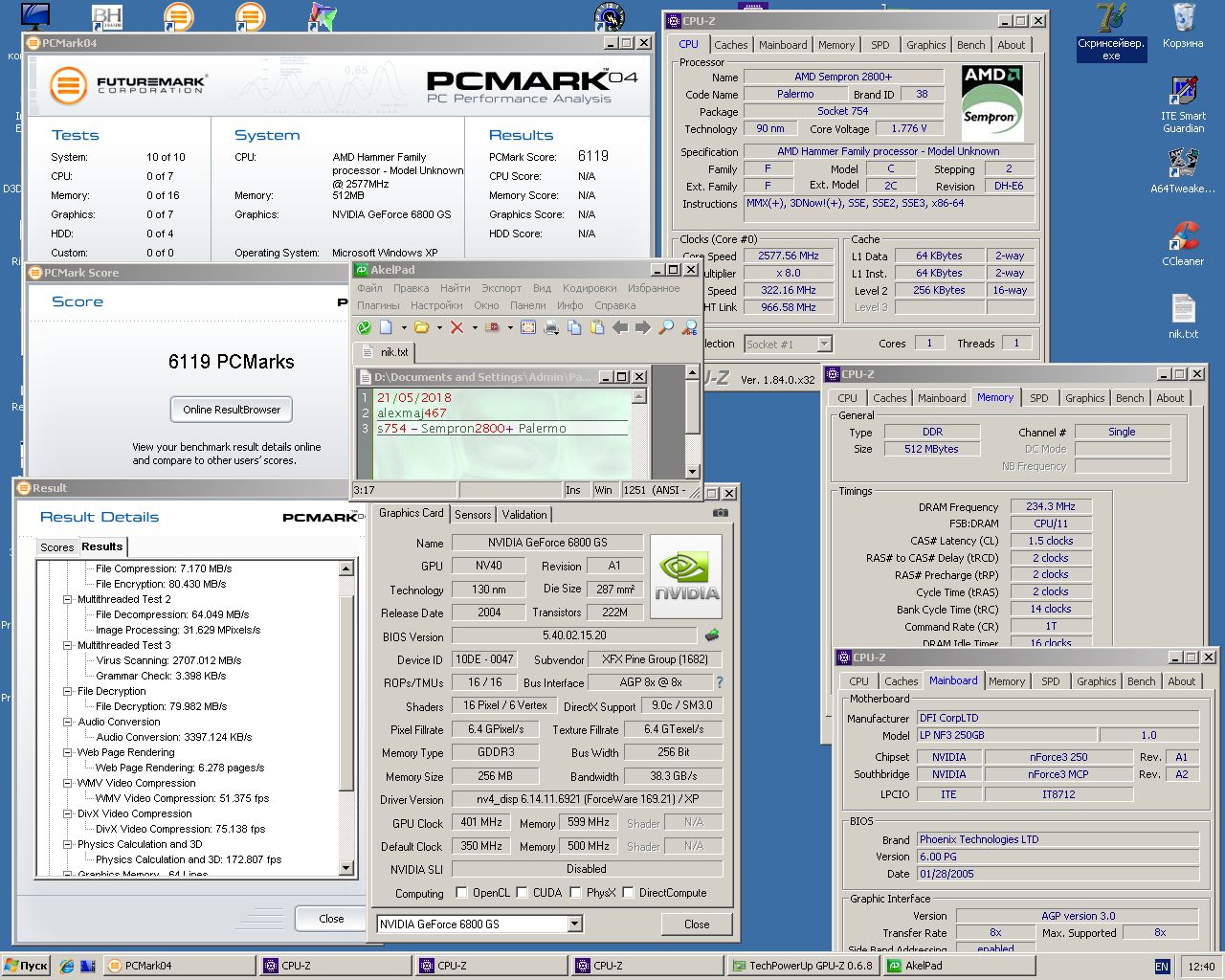The height and width of the screenshot is (980, 1225).
Task: Open SPD tab in CPU-Z Memory window
Action: (x=1039, y=398)
